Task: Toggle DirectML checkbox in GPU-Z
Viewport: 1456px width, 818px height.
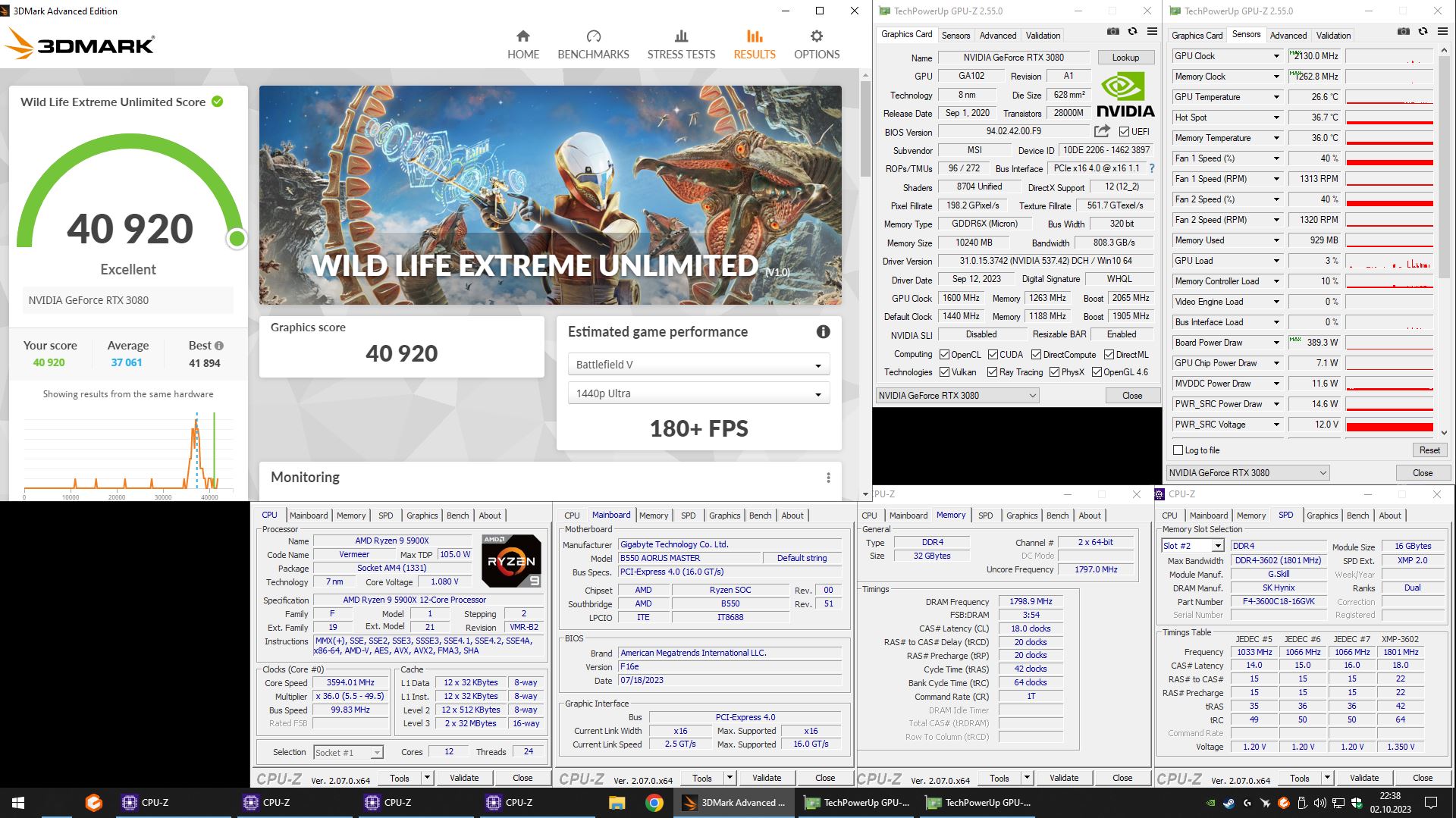Action: (x=1109, y=355)
